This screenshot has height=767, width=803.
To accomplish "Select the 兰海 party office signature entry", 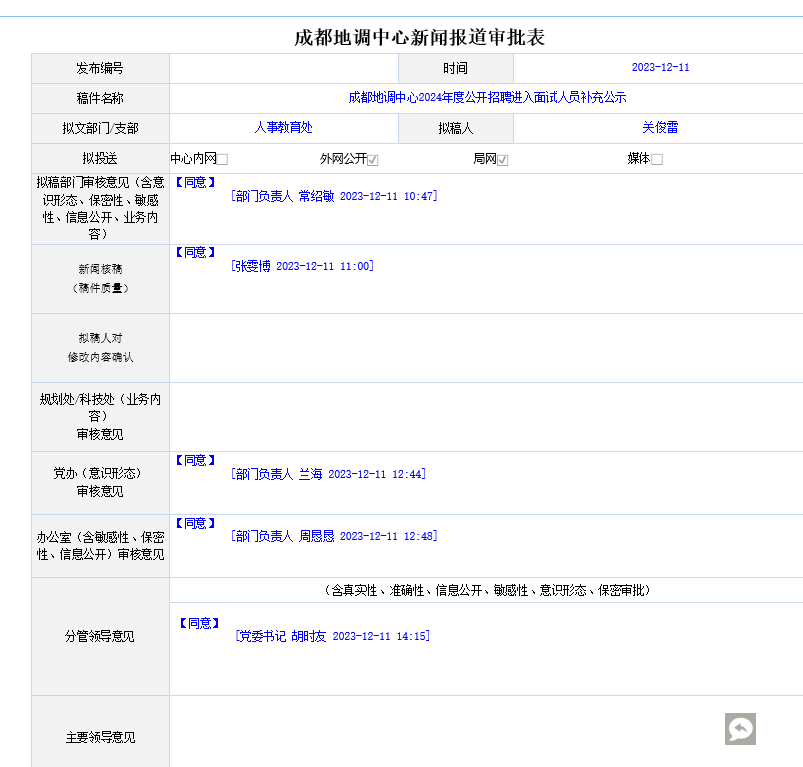I will [x=327, y=474].
